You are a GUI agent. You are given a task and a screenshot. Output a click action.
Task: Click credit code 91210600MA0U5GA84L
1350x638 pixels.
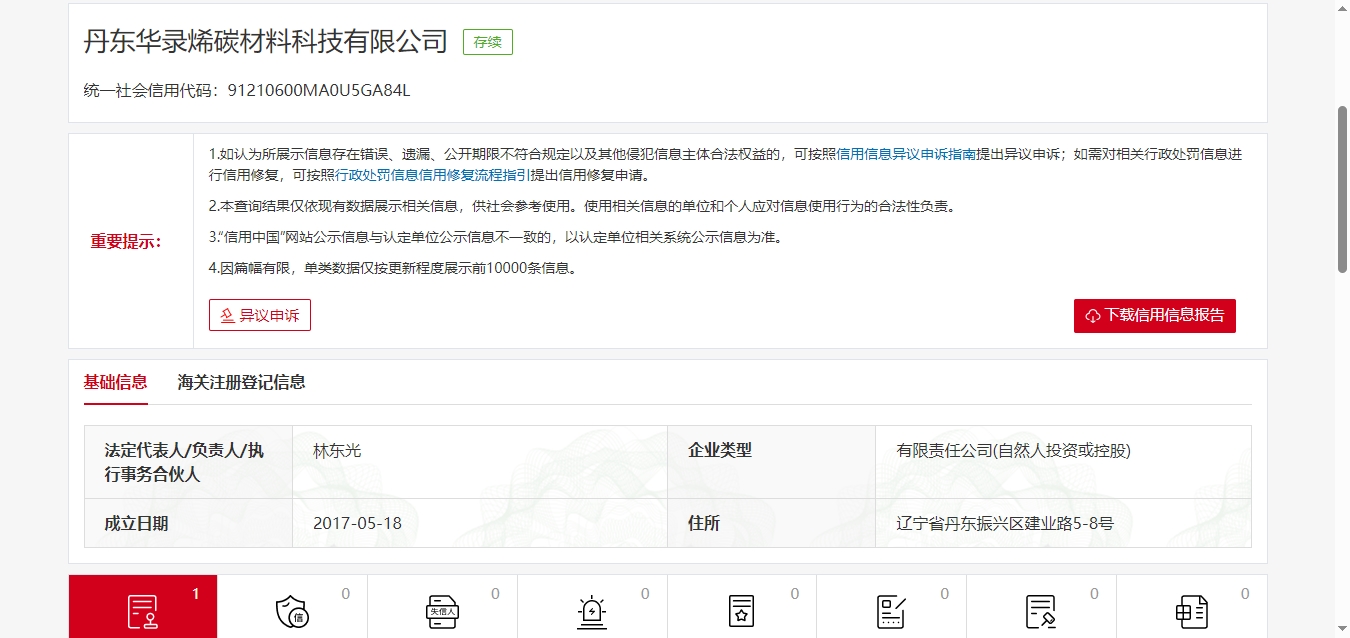(x=319, y=91)
